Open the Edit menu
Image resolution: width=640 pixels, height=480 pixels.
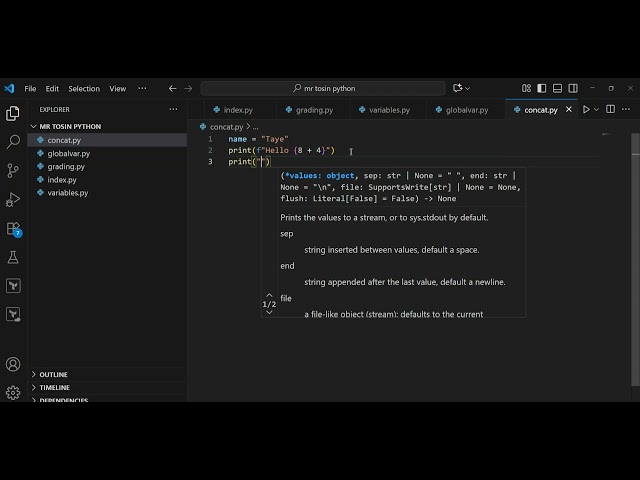click(x=52, y=89)
